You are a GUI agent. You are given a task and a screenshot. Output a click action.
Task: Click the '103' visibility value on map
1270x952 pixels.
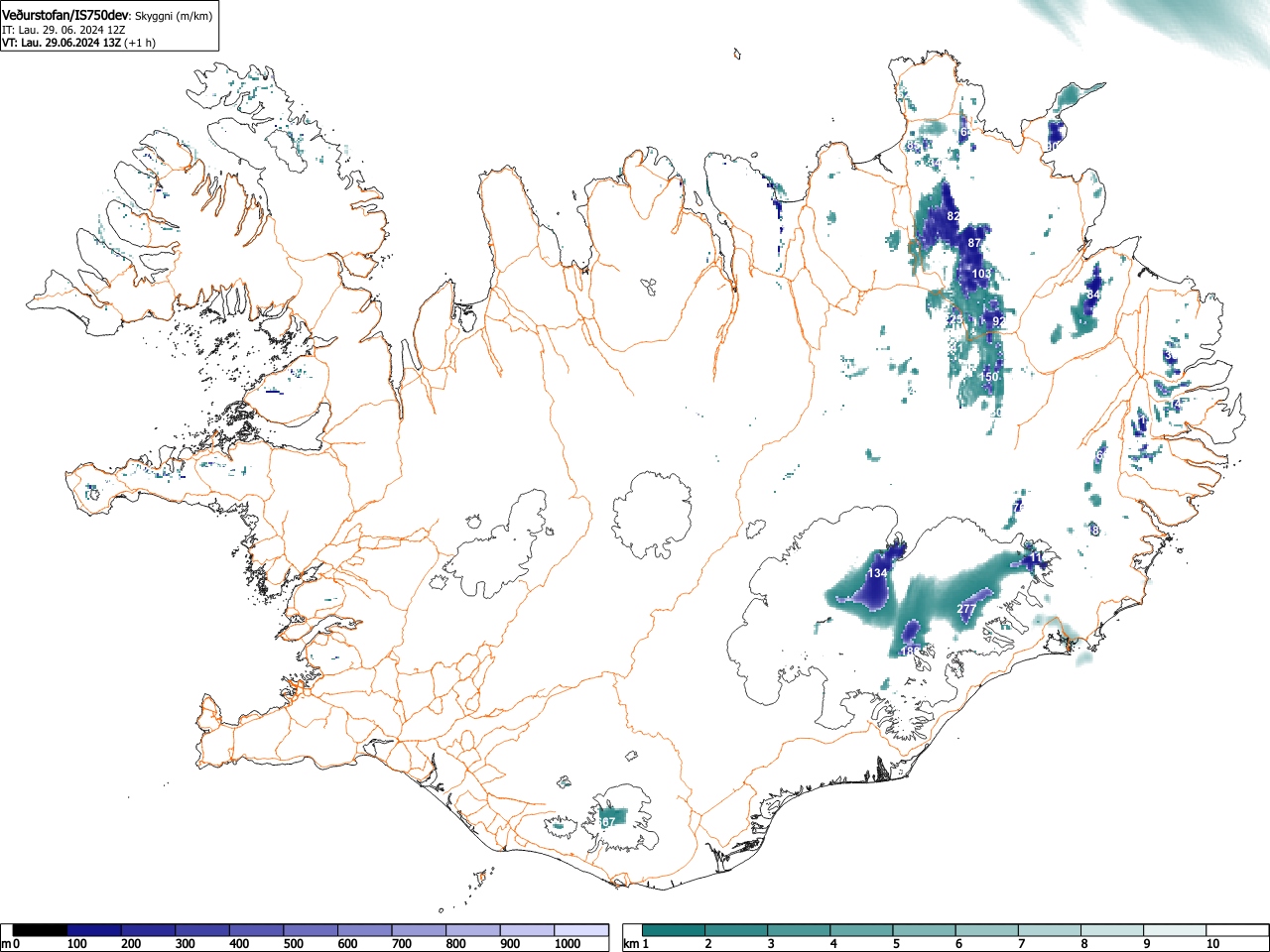(981, 274)
